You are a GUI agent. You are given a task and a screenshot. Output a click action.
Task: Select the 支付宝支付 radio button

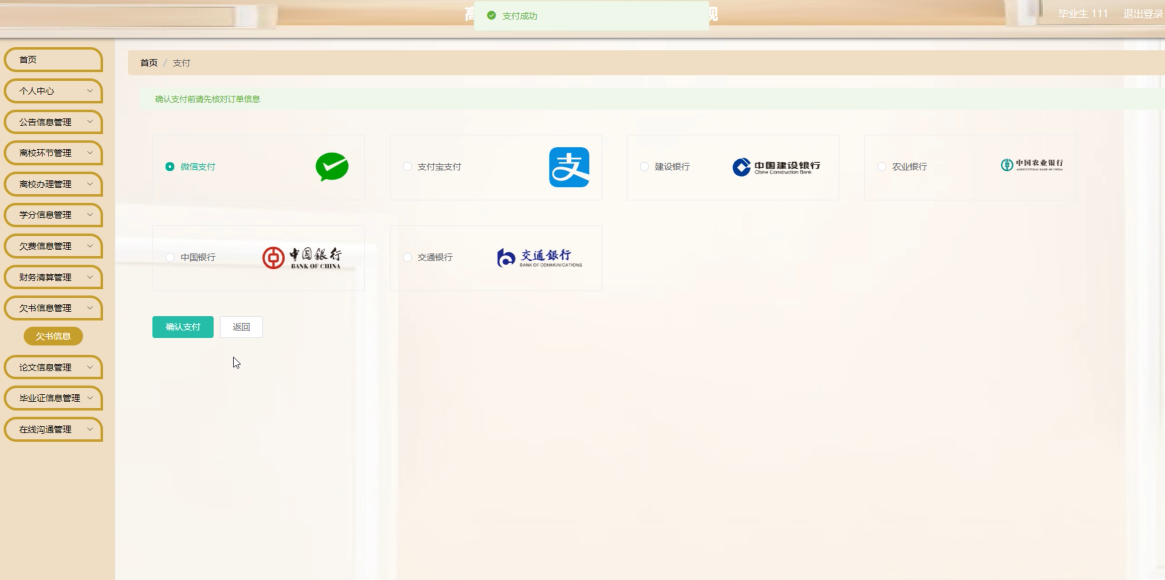click(407, 167)
